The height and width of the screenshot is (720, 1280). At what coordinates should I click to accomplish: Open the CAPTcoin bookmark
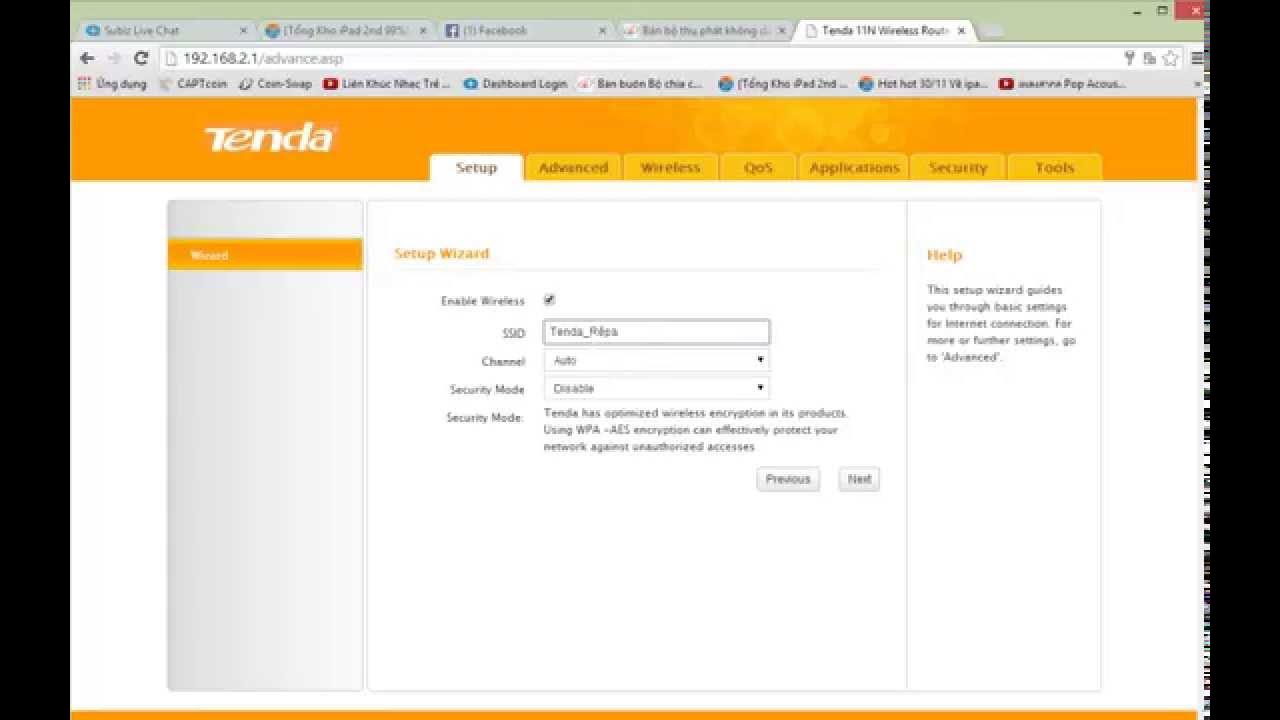coord(193,84)
